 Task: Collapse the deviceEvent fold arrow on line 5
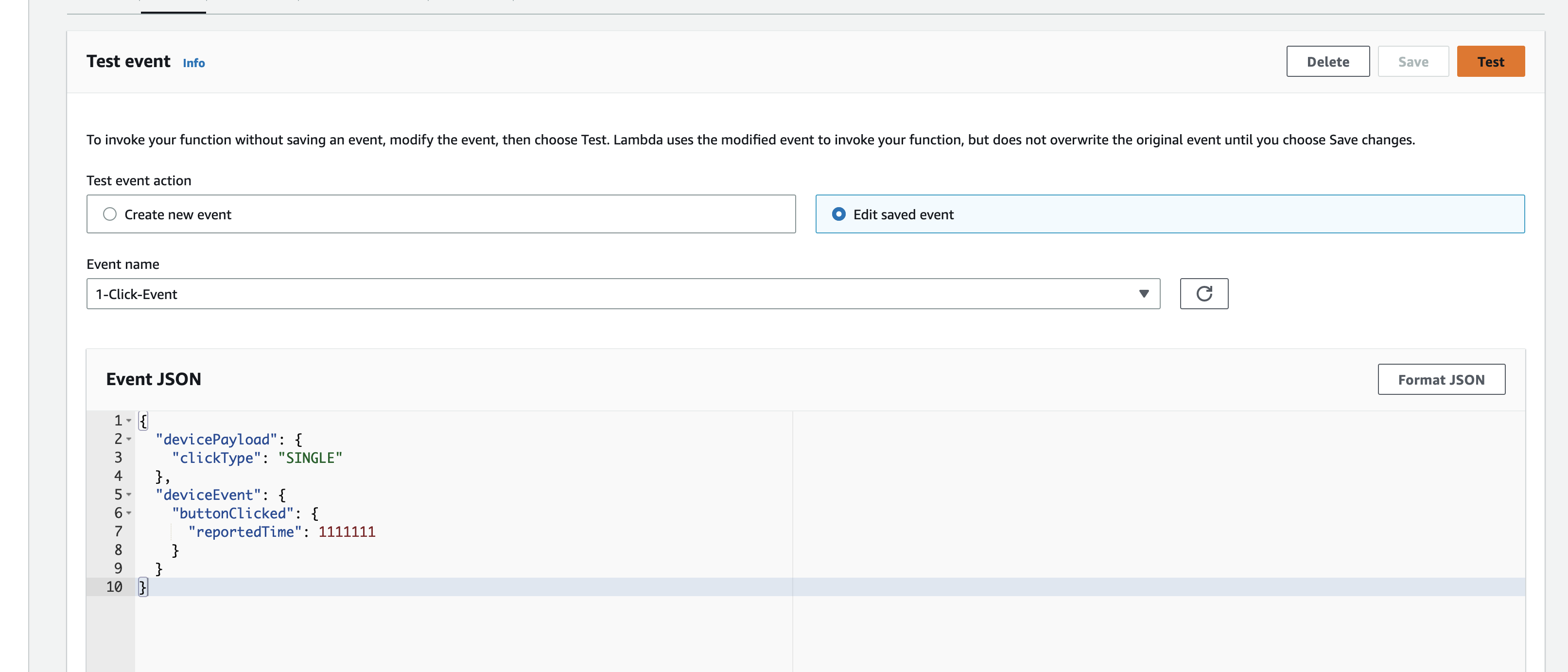point(128,495)
